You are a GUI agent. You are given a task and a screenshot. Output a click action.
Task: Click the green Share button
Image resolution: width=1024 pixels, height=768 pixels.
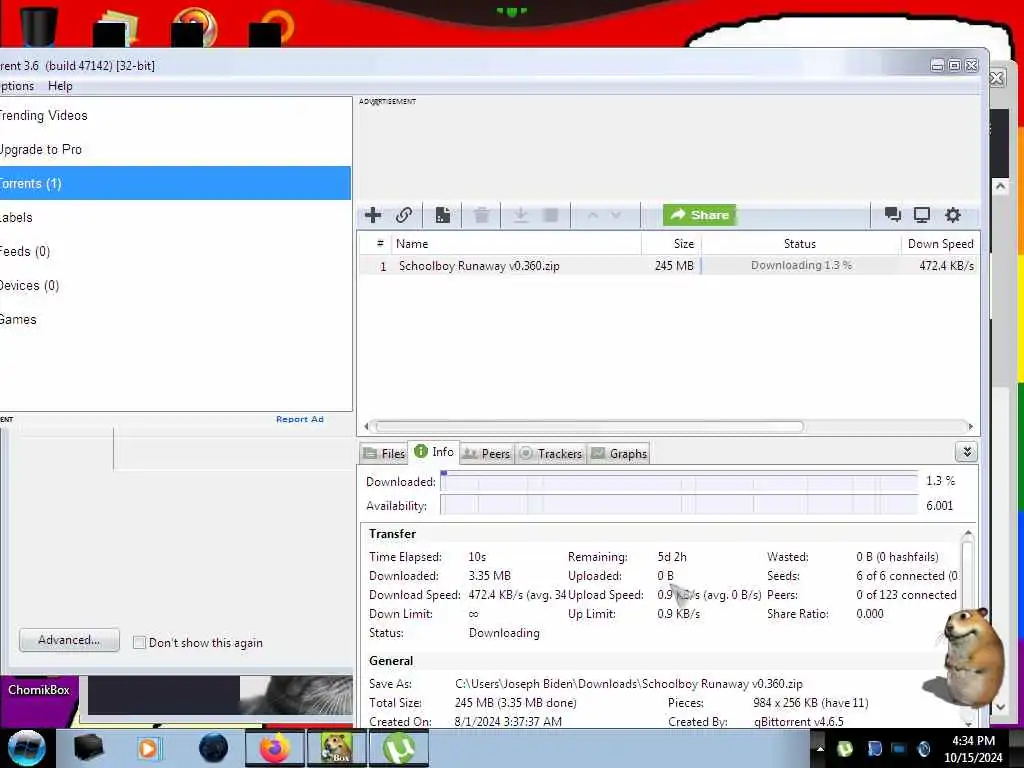click(699, 215)
